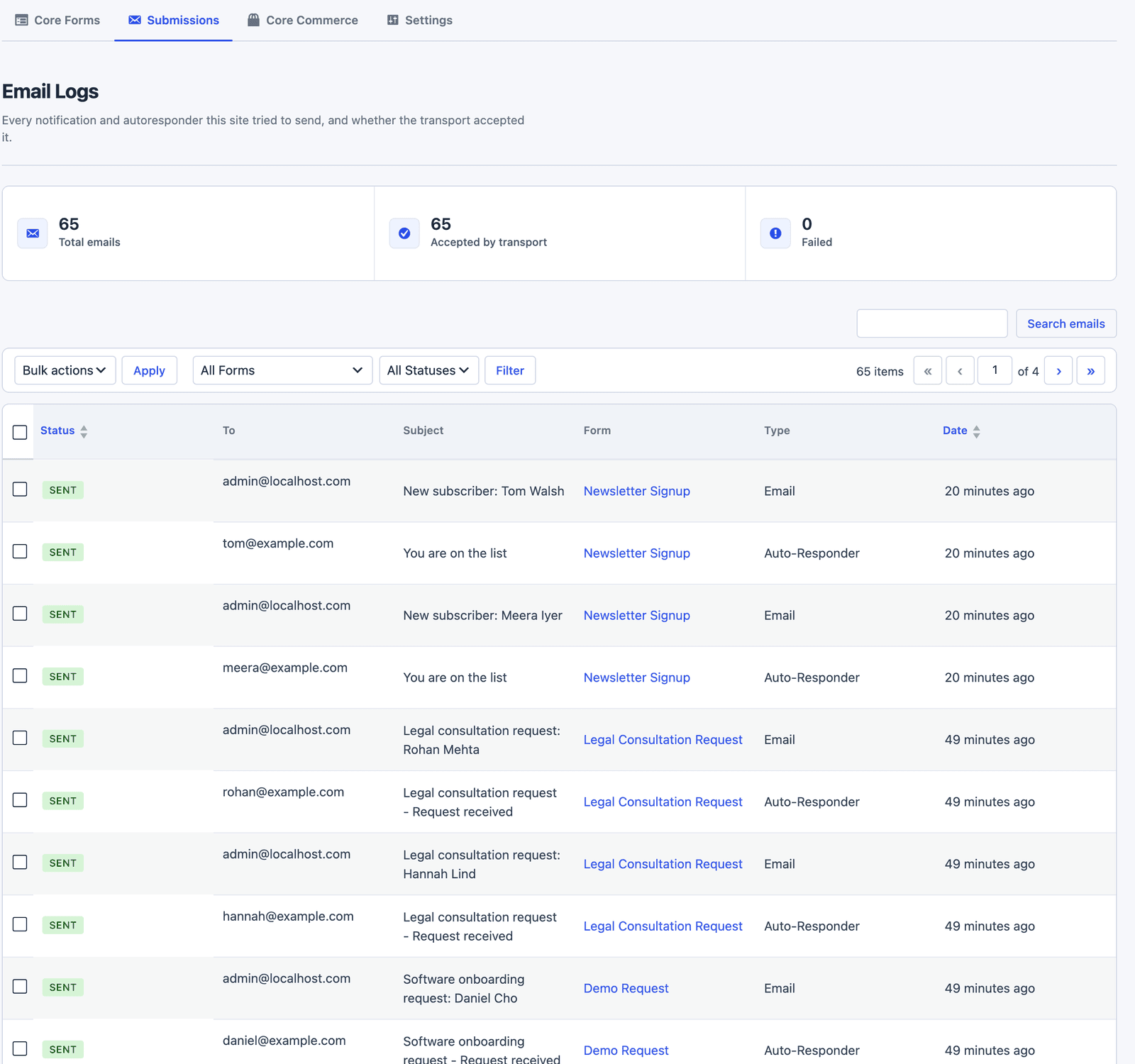This screenshot has height=1064, width=1135.
Task: Check the New subscriber: Tom Walsh row
Action: [20, 489]
